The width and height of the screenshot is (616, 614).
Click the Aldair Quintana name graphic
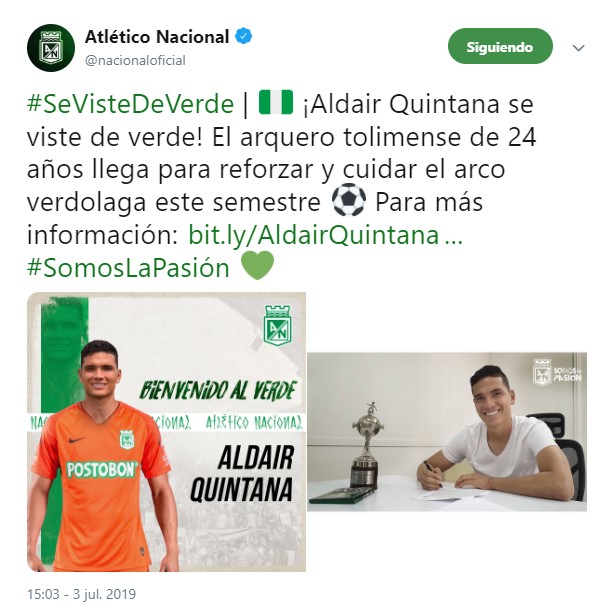pos(242,474)
